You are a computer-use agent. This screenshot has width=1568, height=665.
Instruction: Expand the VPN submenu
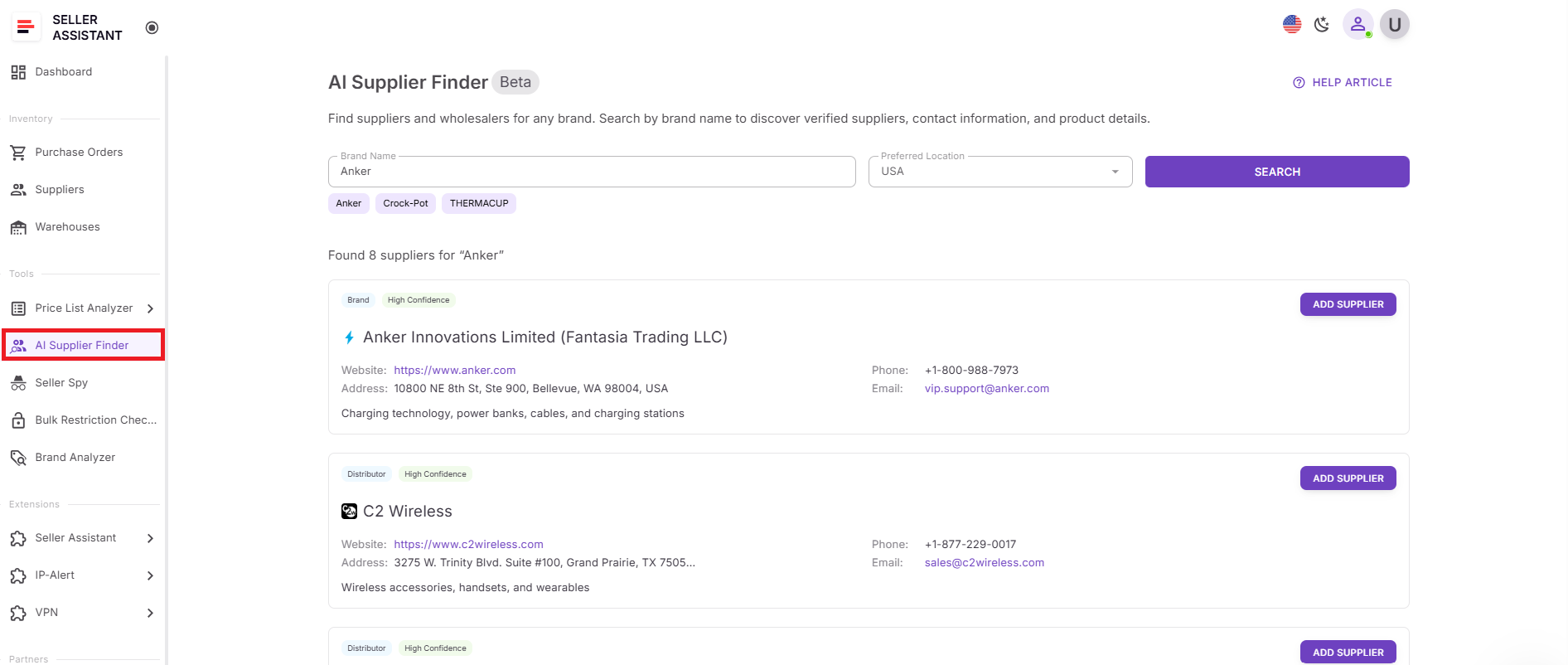coord(150,613)
